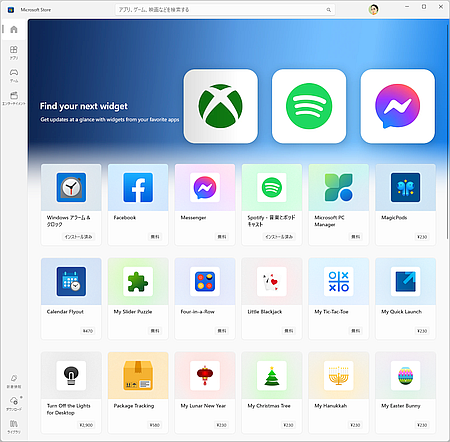Click the 'My Slider Puzzle' title text

[x=133, y=312]
